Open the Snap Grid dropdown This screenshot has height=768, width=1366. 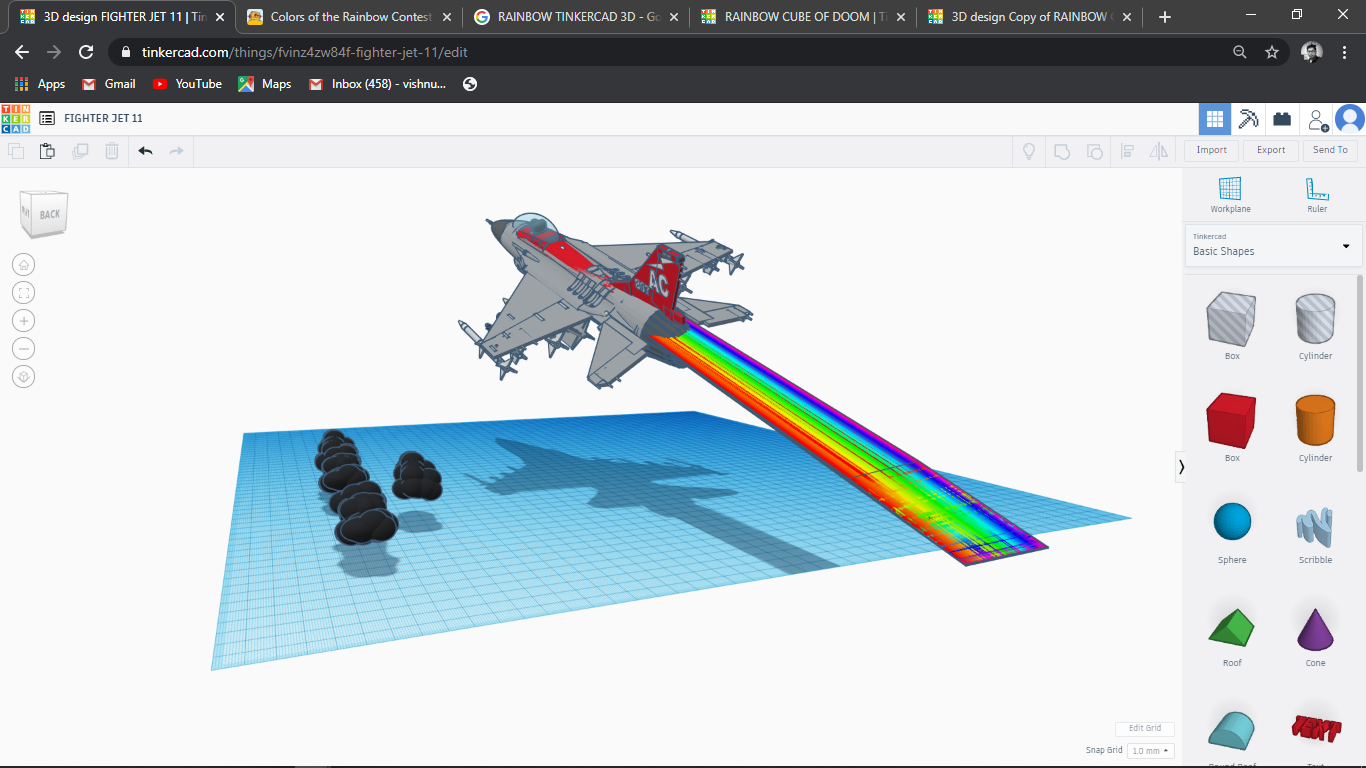tap(1150, 749)
